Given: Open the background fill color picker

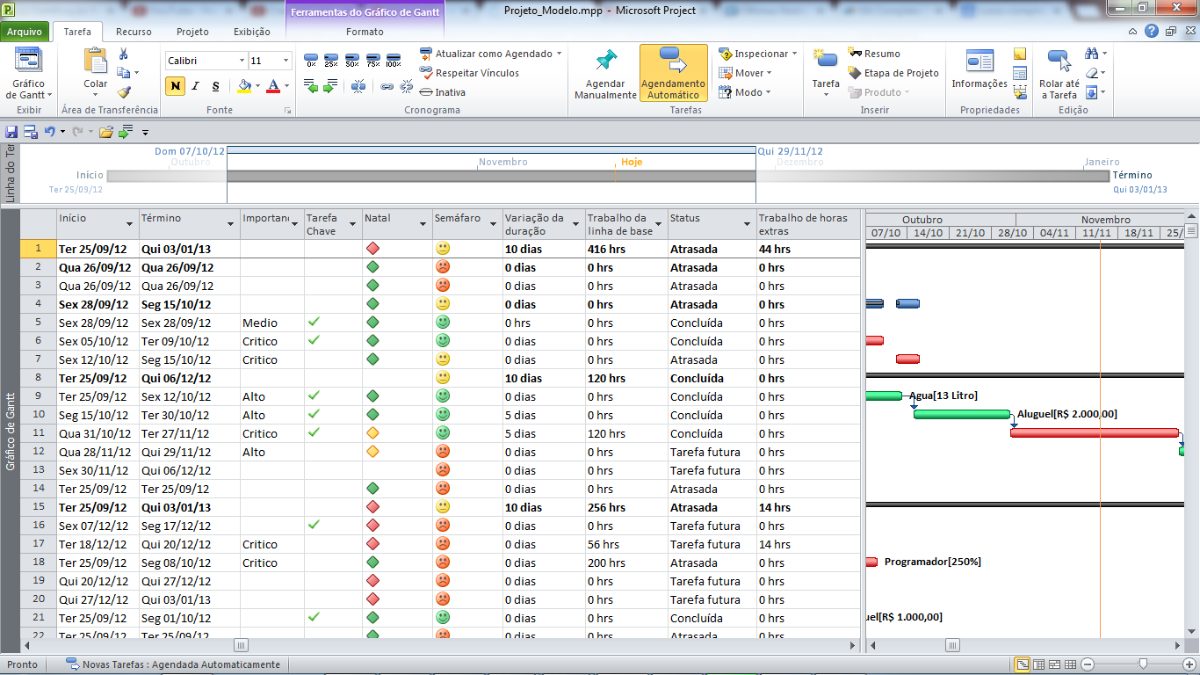Looking at the screenshot, I should pos(246,86).
